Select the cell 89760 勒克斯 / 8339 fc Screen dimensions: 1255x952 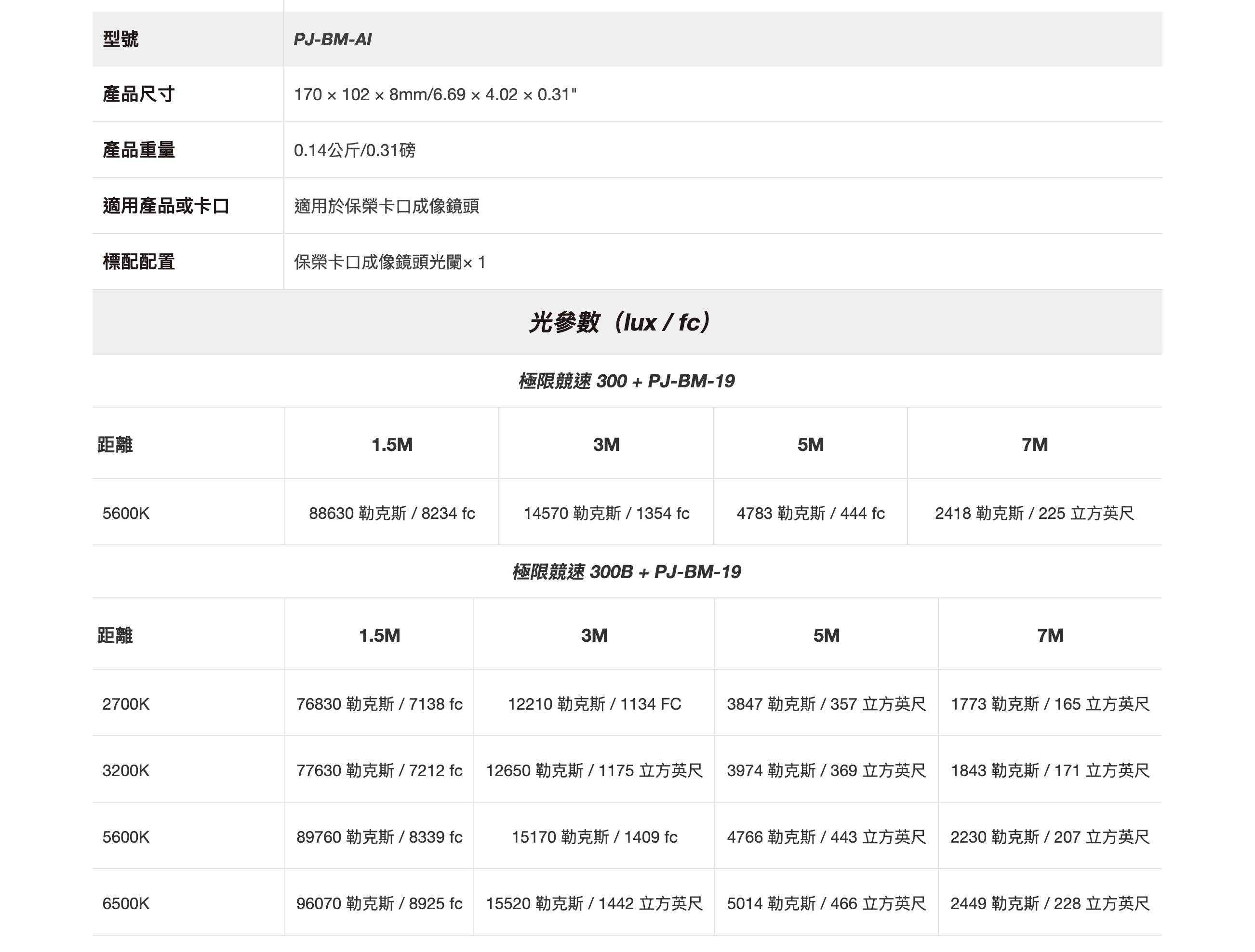(x=380, y=837)
